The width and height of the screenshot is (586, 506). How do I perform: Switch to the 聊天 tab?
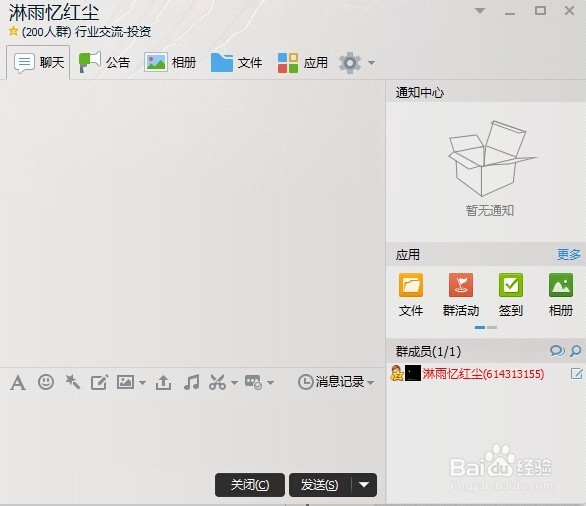pos(38,62)
